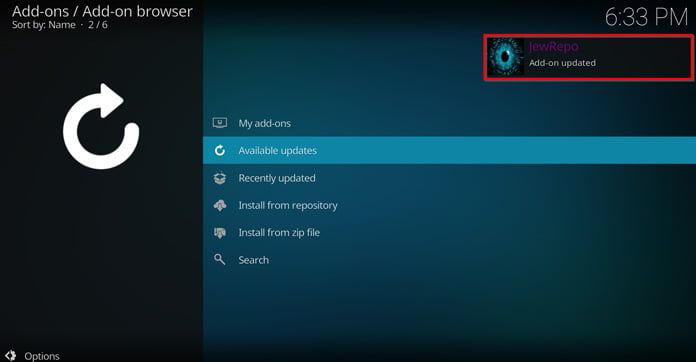
Task: Click the Available updates refresh icon
Action: [x=220, y=150]
